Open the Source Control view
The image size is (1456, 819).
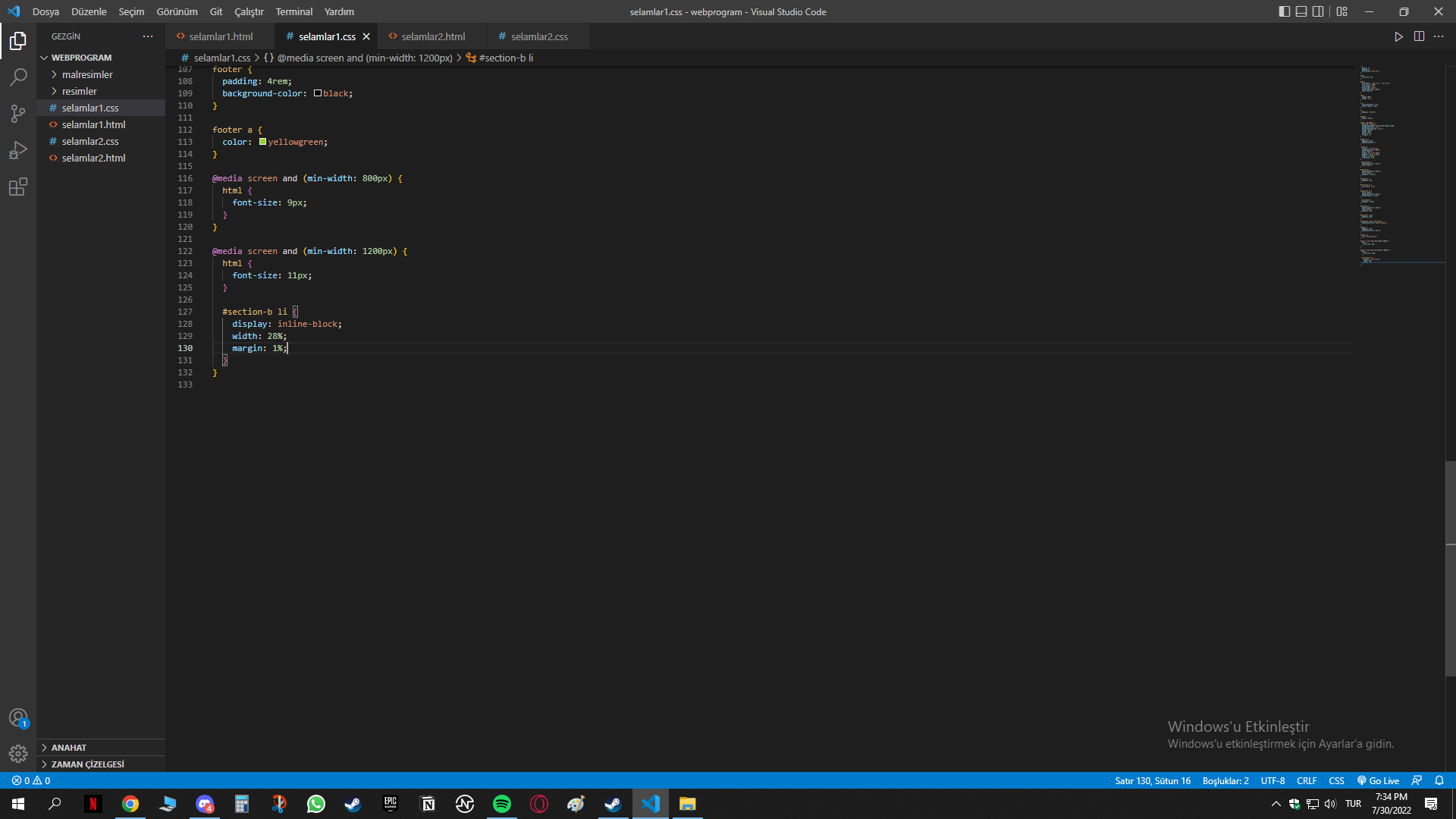click(18, 114)
